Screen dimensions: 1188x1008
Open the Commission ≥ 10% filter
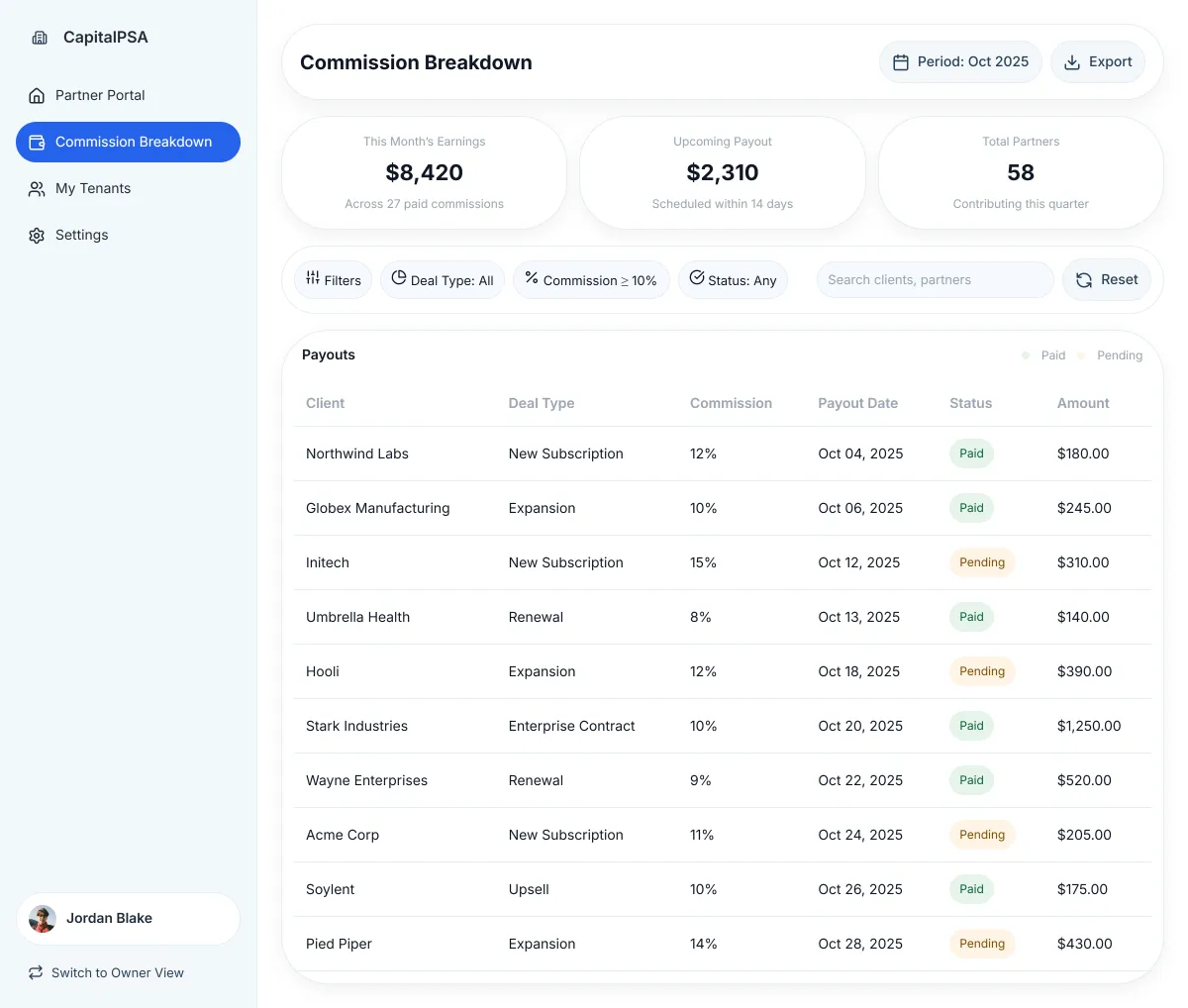[591, 280]
